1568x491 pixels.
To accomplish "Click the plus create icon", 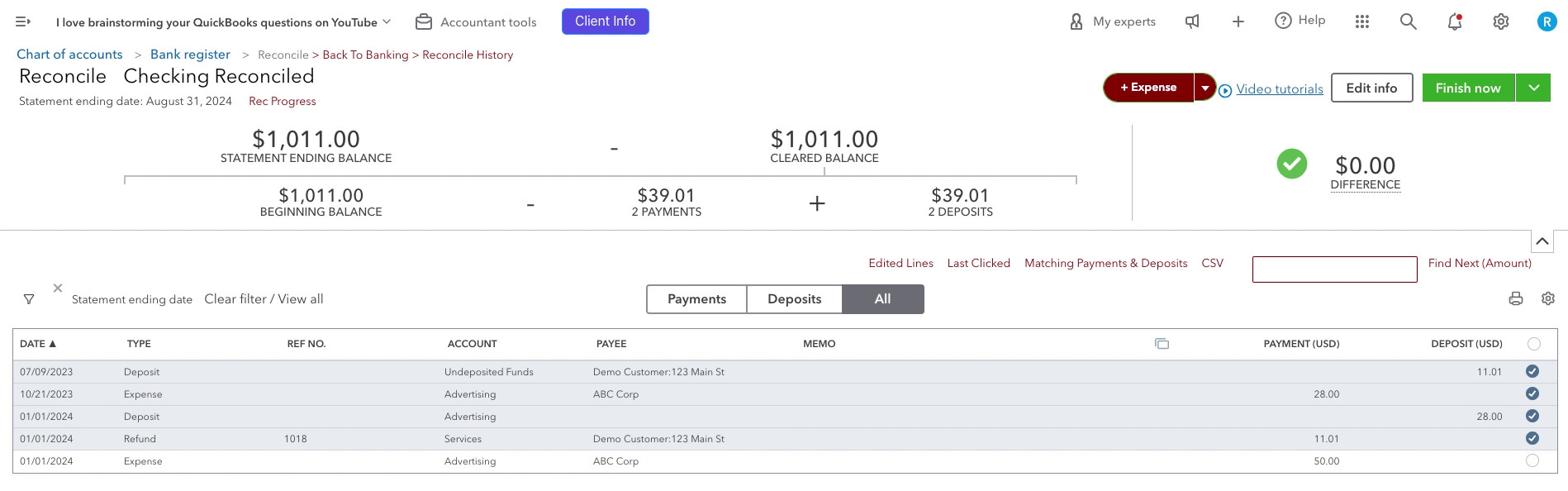I will click(1238, 22).
